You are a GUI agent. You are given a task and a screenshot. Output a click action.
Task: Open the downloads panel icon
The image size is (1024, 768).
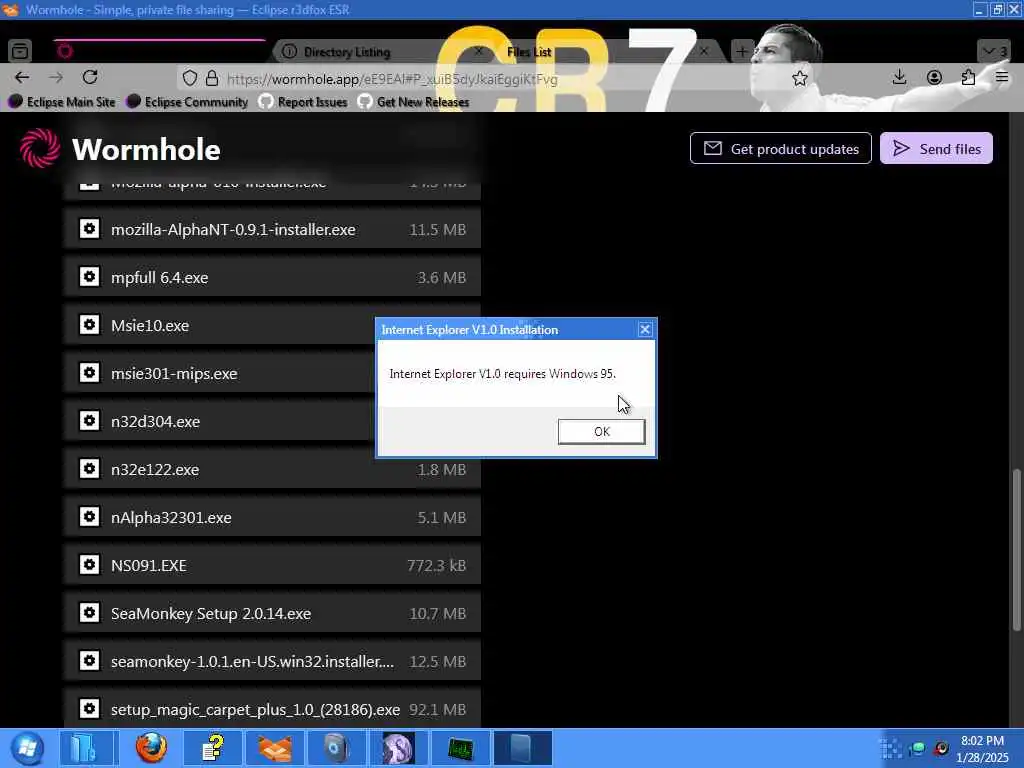point(899,77)
